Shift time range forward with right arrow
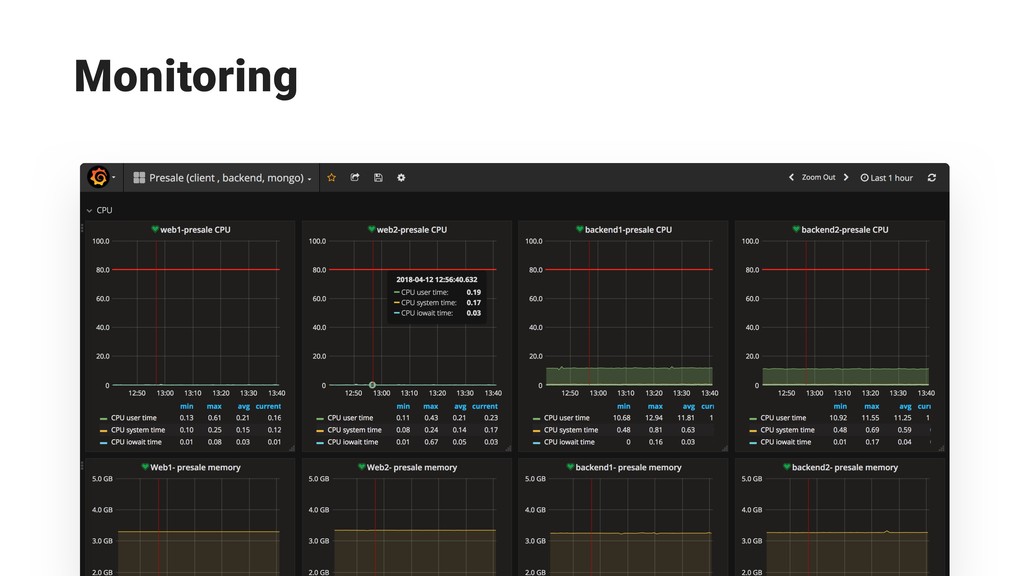Image resolution: width=1024 pixels, height=576 pixels. (x=846, y=177)
